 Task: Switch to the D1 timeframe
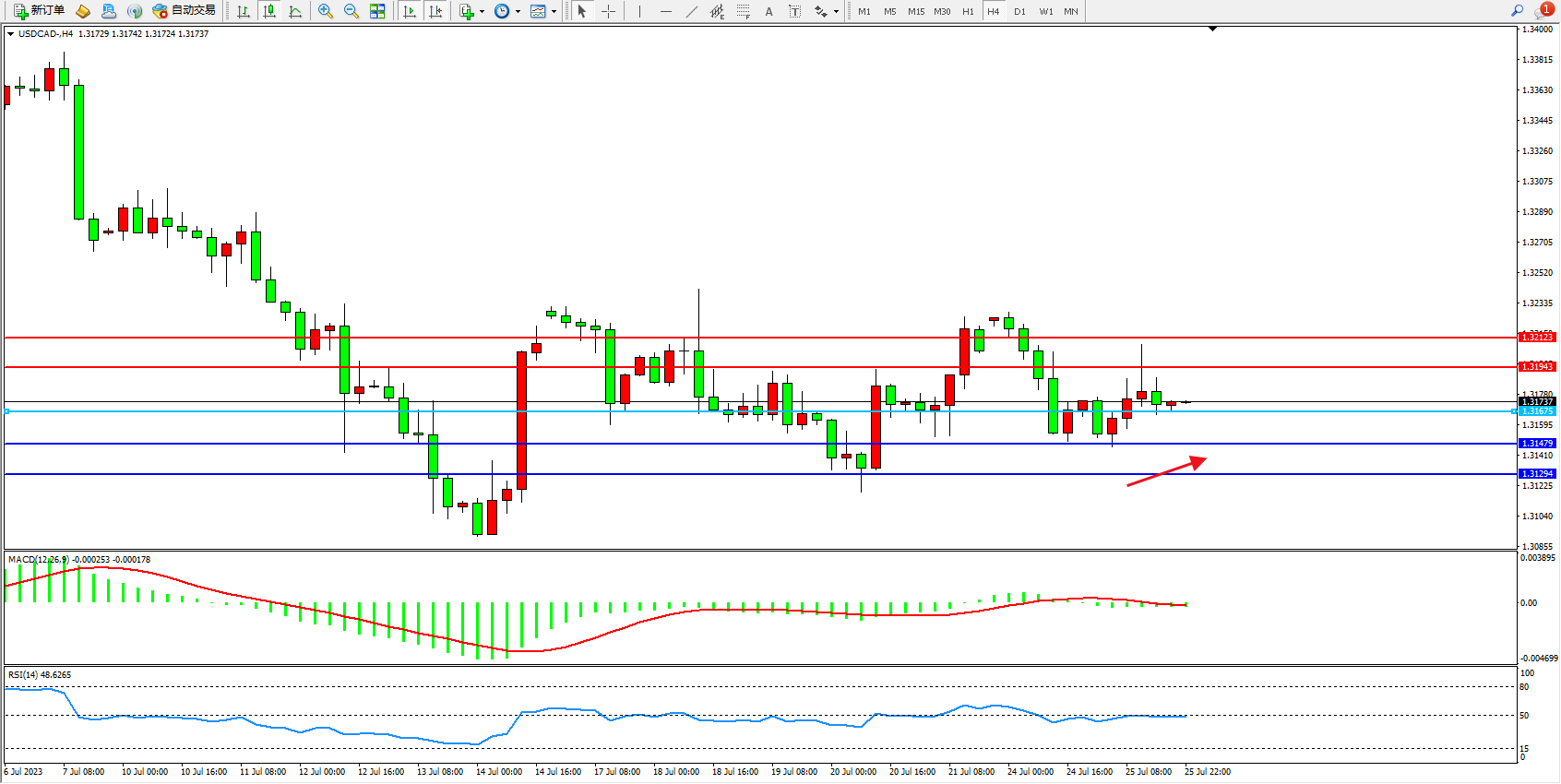(x=1019, y=11)
